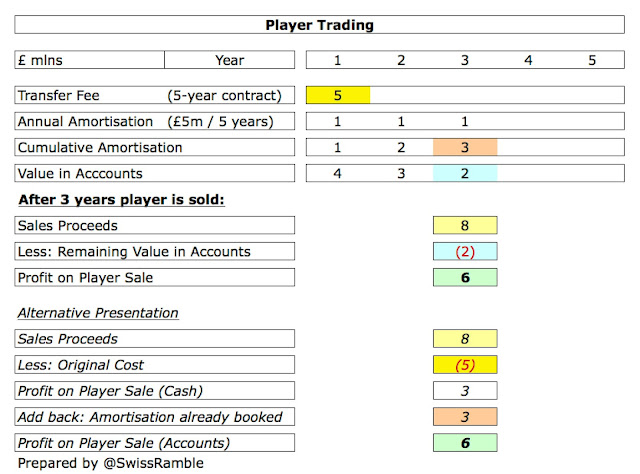640x474 pixels.
Task: Click the Player Trading title cell
Action: coord(319,25)
